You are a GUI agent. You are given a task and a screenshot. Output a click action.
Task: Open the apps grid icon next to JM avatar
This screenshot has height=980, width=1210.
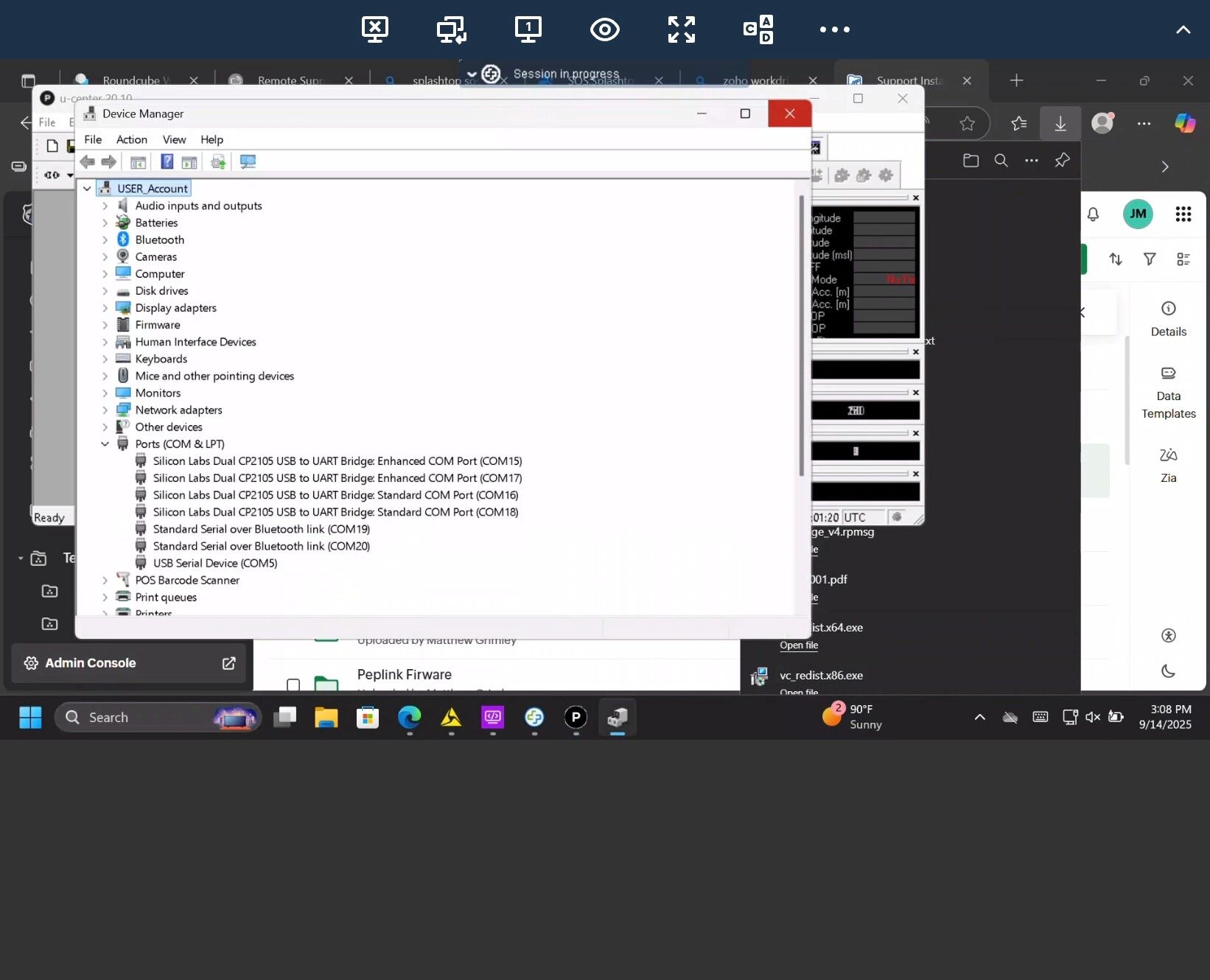point(1183,214)
